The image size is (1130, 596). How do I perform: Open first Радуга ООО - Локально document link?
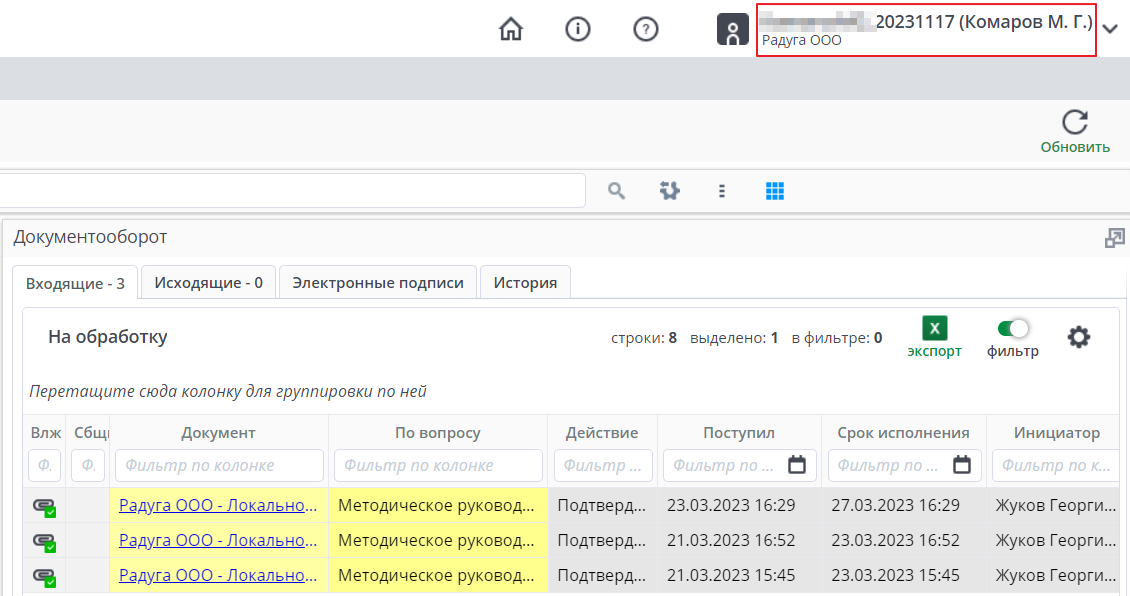pos(218,505)
